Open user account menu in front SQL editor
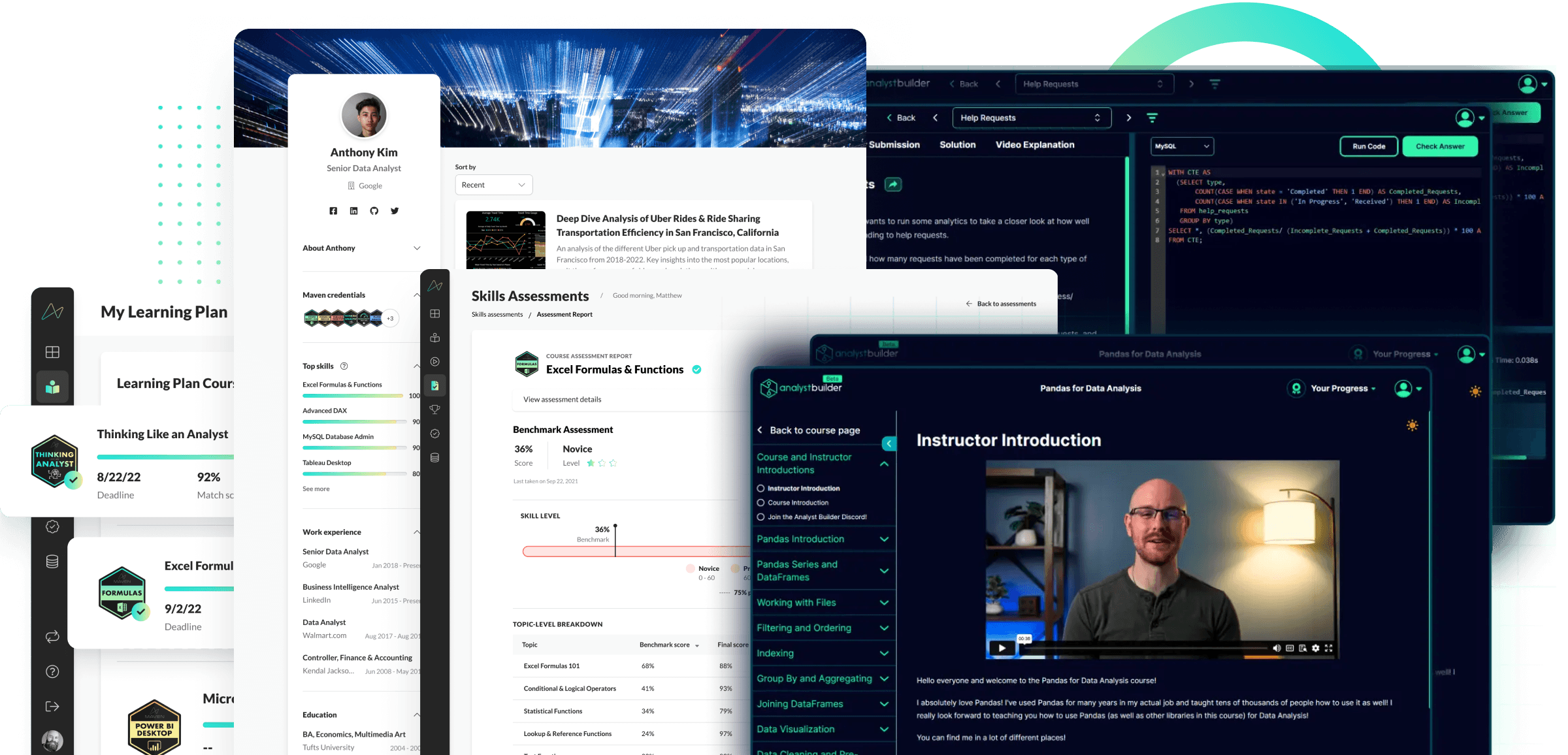Screen dimensions: 1568x755 click(x=1470, y=118)
